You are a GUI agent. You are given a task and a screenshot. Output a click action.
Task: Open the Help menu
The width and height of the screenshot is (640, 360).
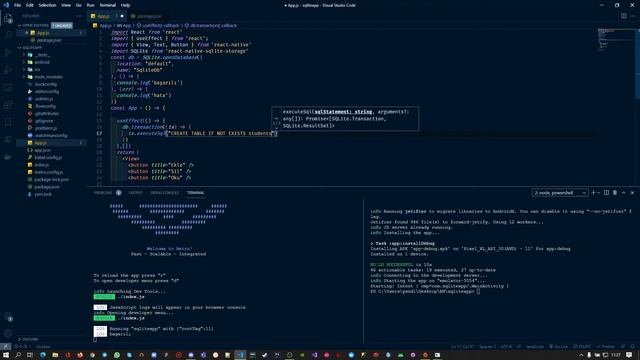tap(125, 5)
